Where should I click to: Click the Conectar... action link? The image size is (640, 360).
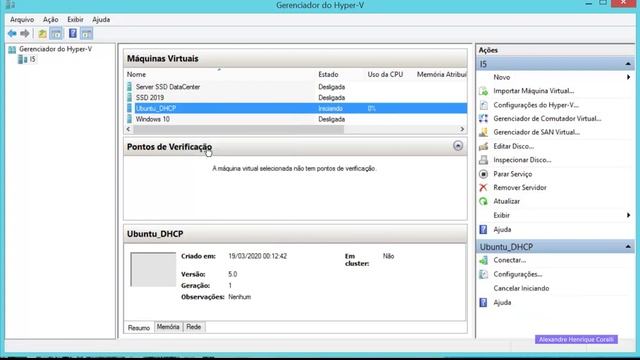tap(509, 260)
